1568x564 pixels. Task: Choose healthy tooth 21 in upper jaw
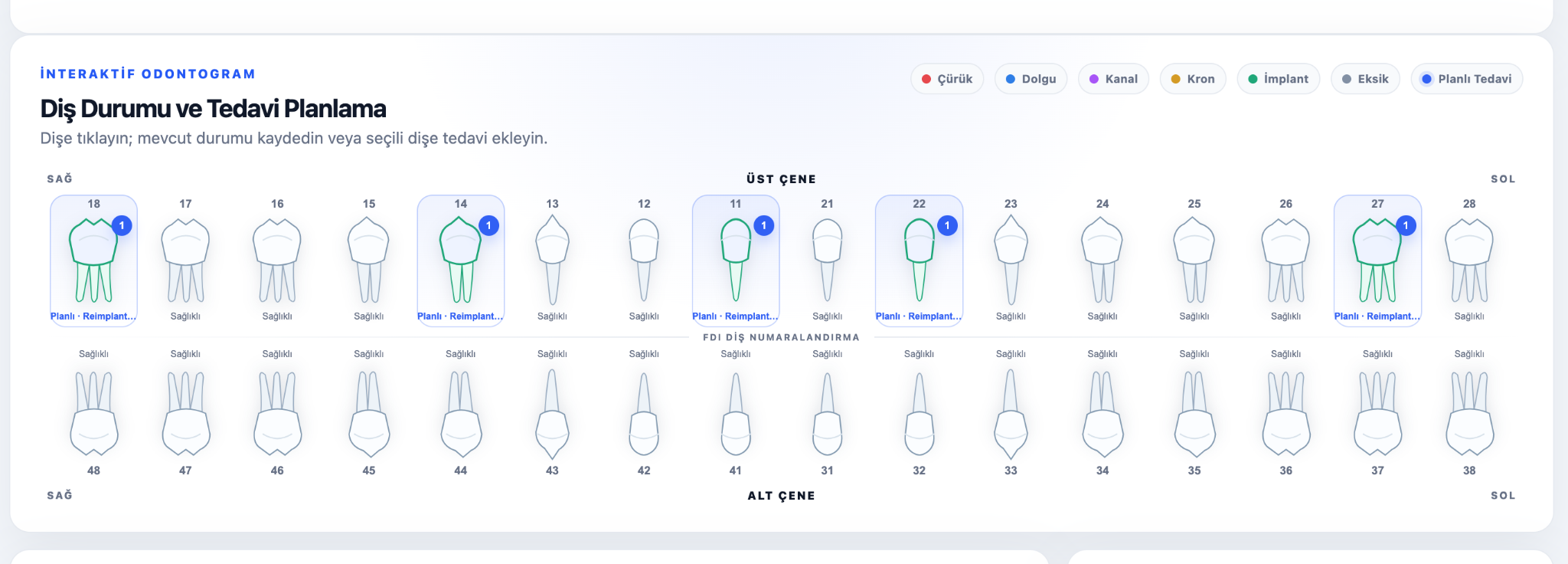[828, 261]
